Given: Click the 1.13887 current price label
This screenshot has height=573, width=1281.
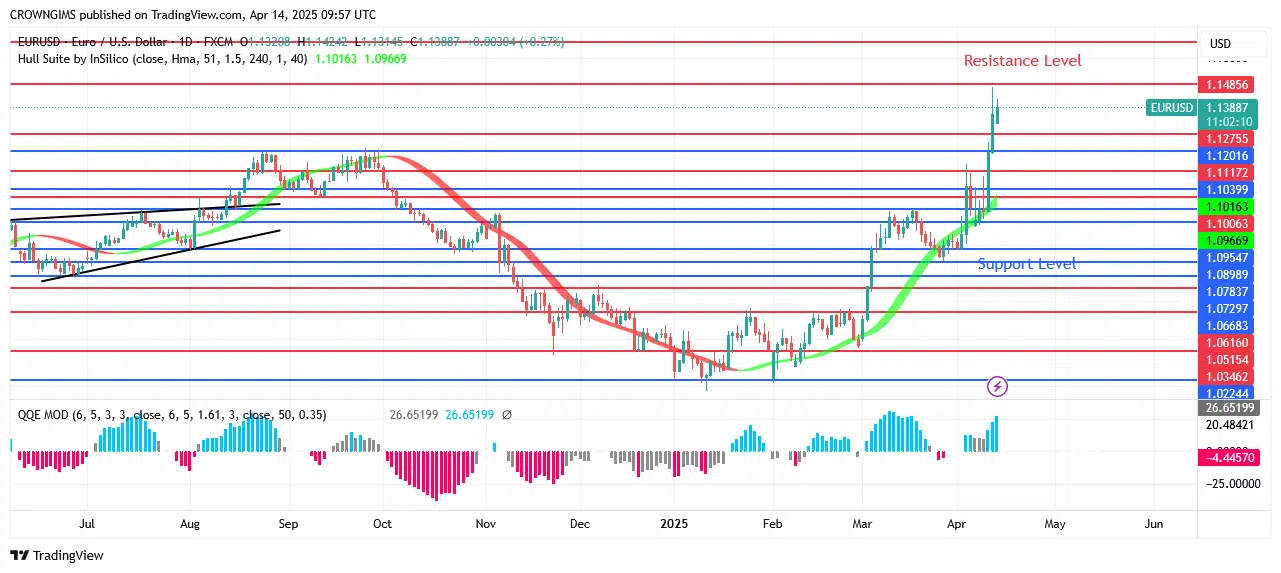Looking at the screenshot, I should [x=1226, y=108].
